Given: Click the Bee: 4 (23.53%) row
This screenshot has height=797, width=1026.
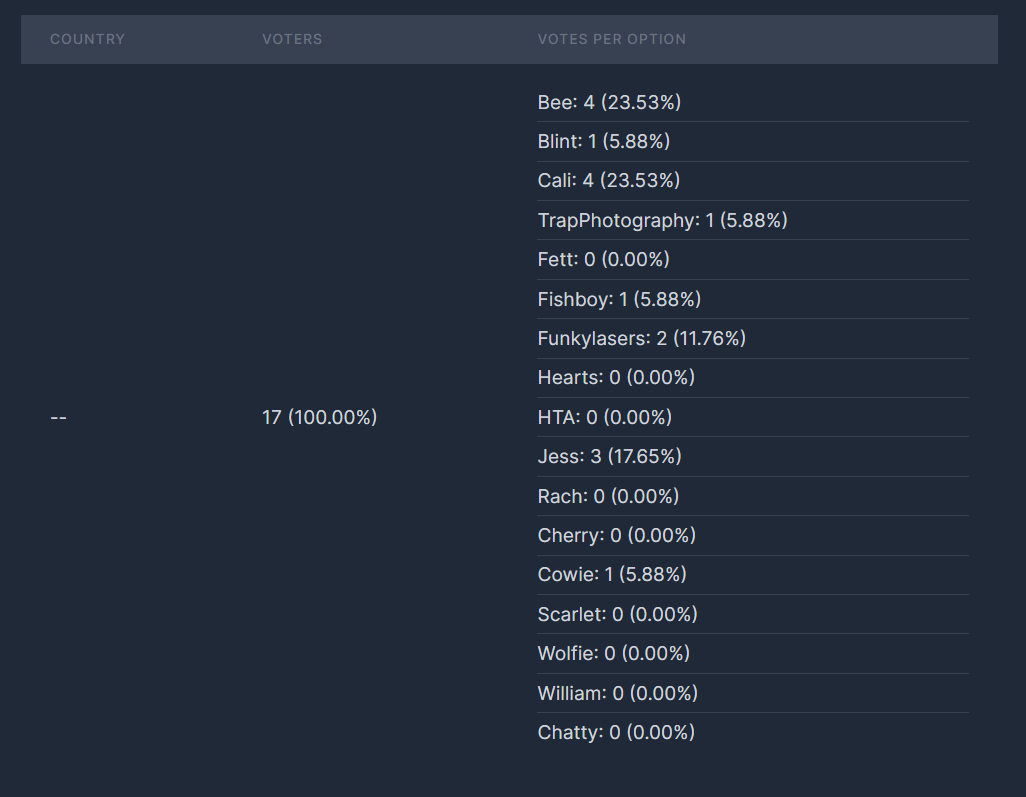Looking at the screenshot, I should pyautogui.click(x=609, y=102).
